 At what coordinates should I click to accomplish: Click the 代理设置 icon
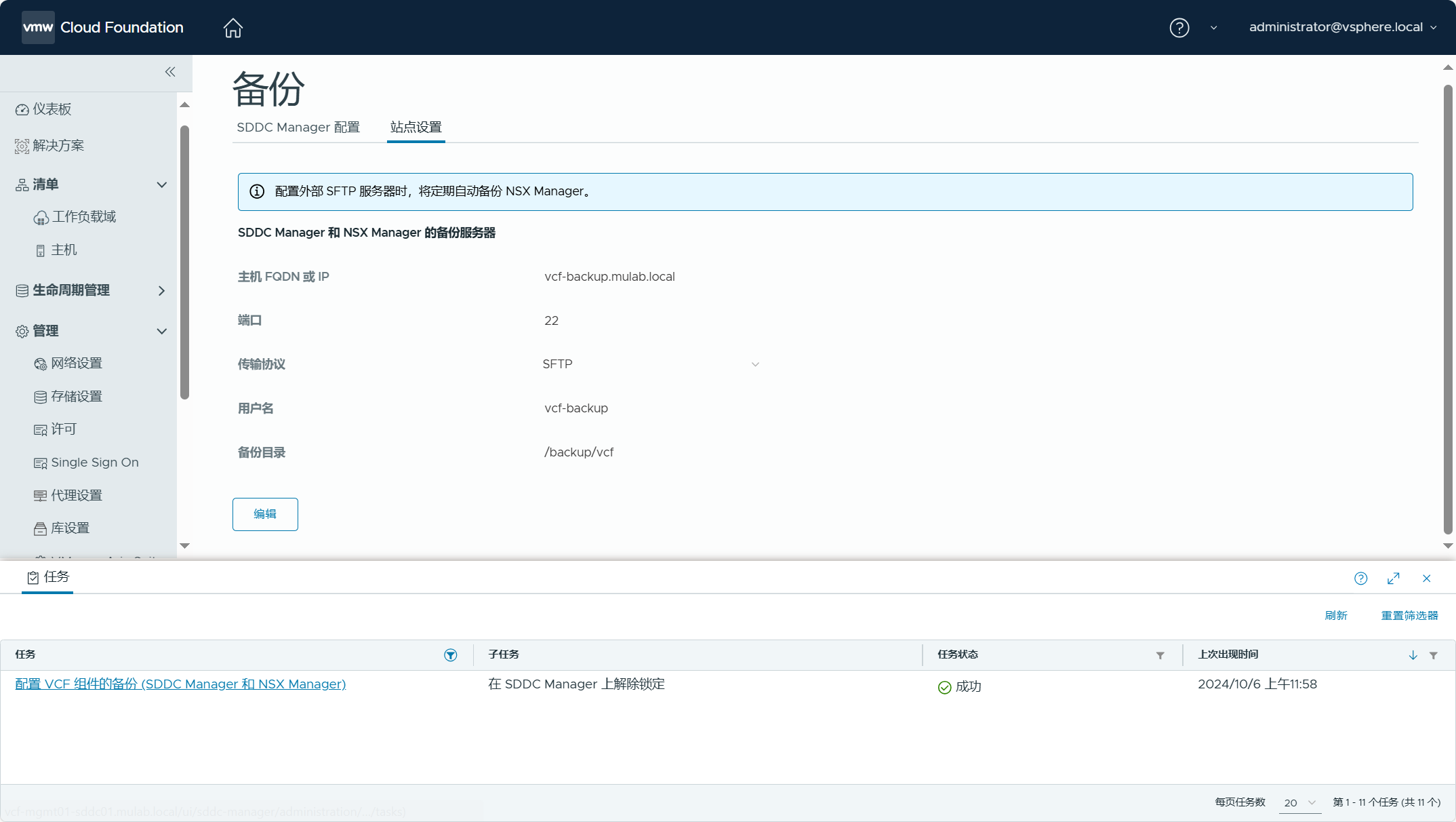40,496
